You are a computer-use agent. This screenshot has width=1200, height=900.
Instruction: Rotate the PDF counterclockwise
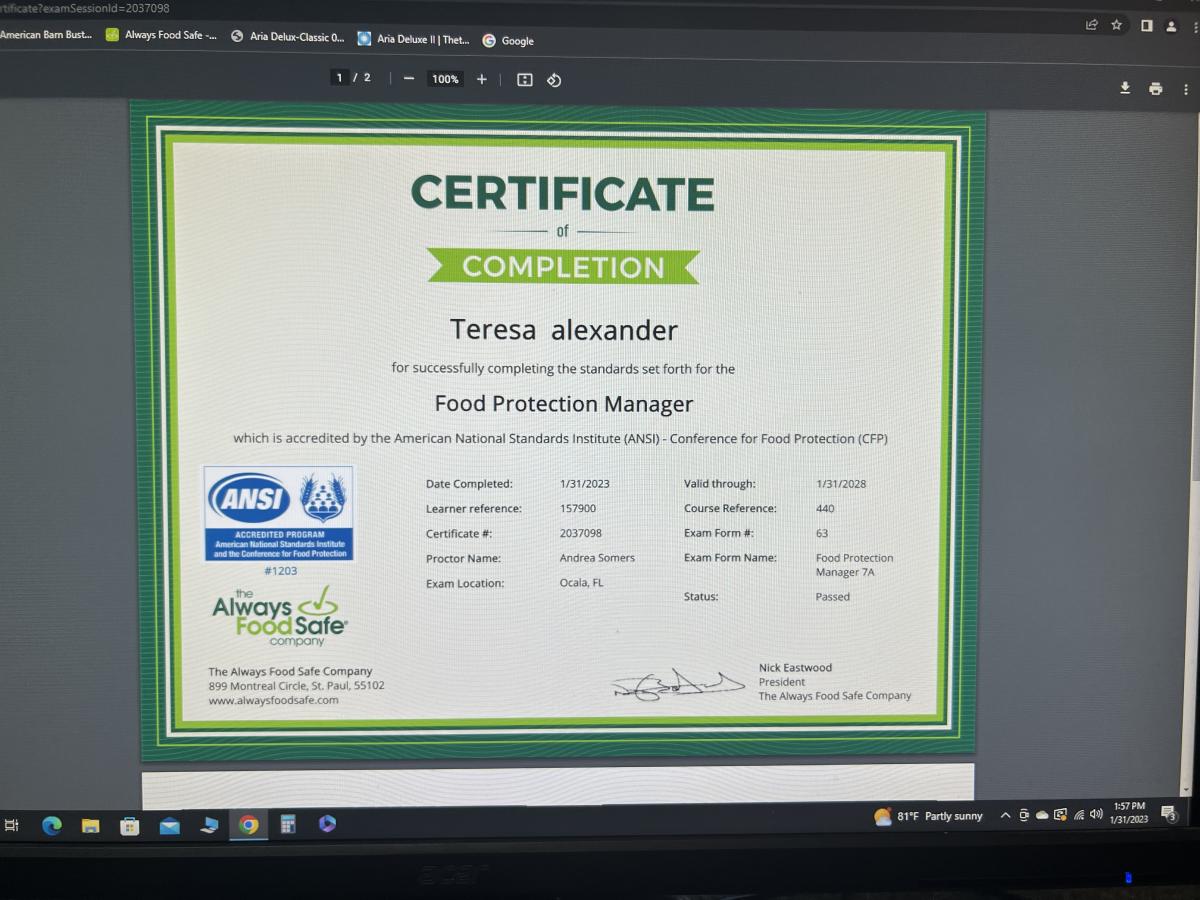tap(554, 80)
